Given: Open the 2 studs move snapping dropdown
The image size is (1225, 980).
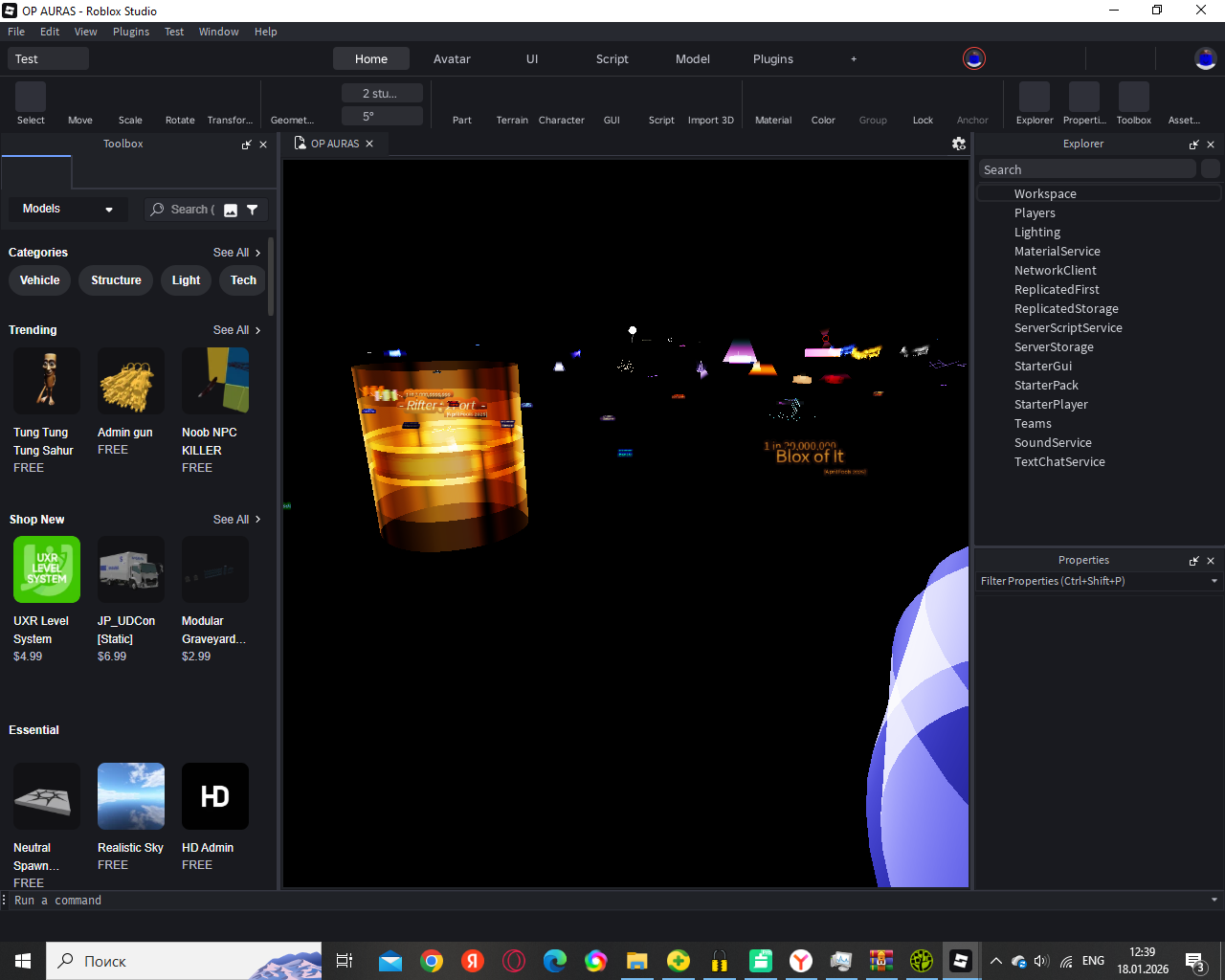Looking at the screenshot, I should [x=382, y=93].
